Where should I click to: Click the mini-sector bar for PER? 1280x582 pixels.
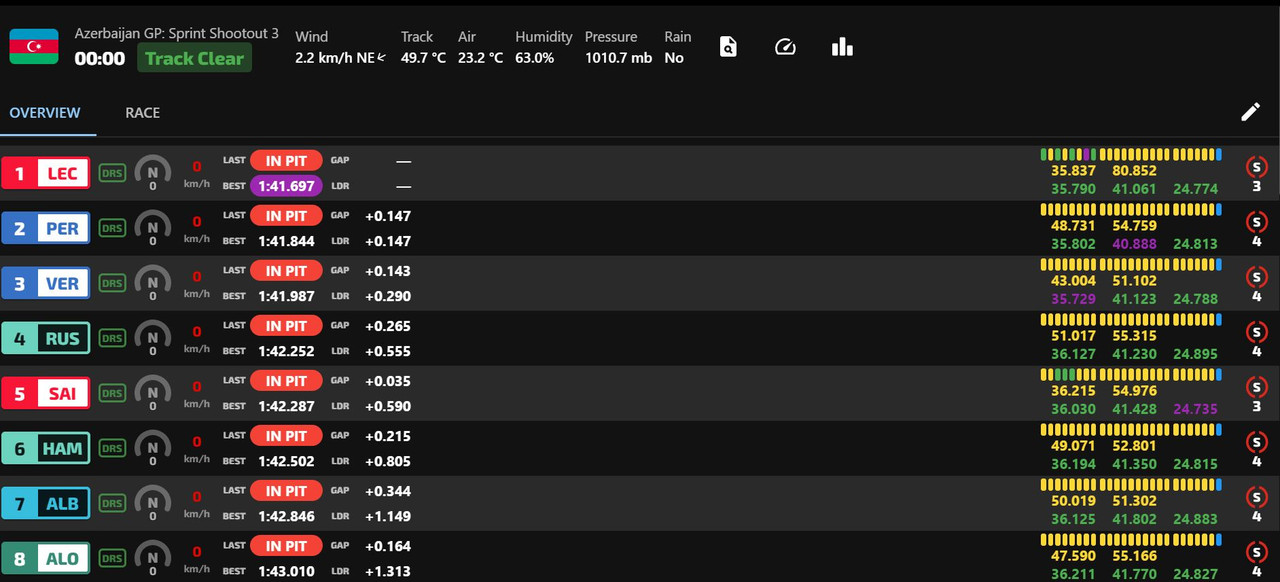tap(1131, 210)
